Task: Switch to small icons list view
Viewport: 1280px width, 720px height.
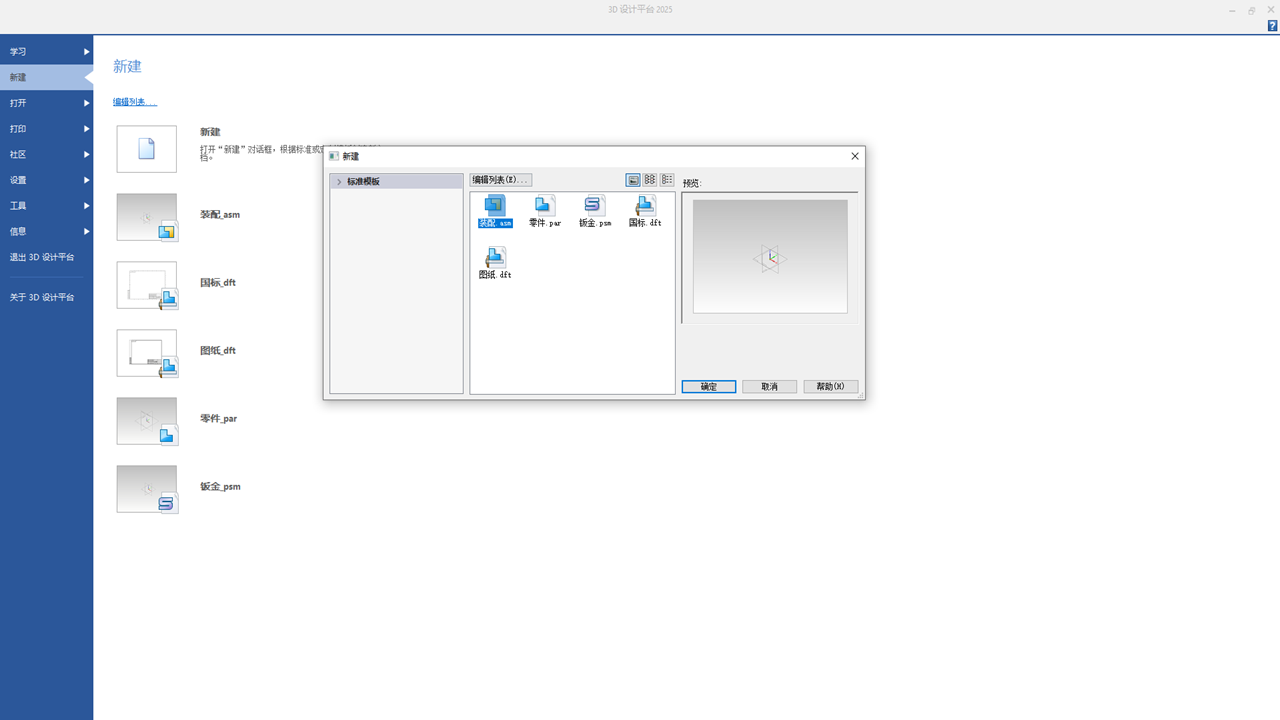Action: (650, 180)
